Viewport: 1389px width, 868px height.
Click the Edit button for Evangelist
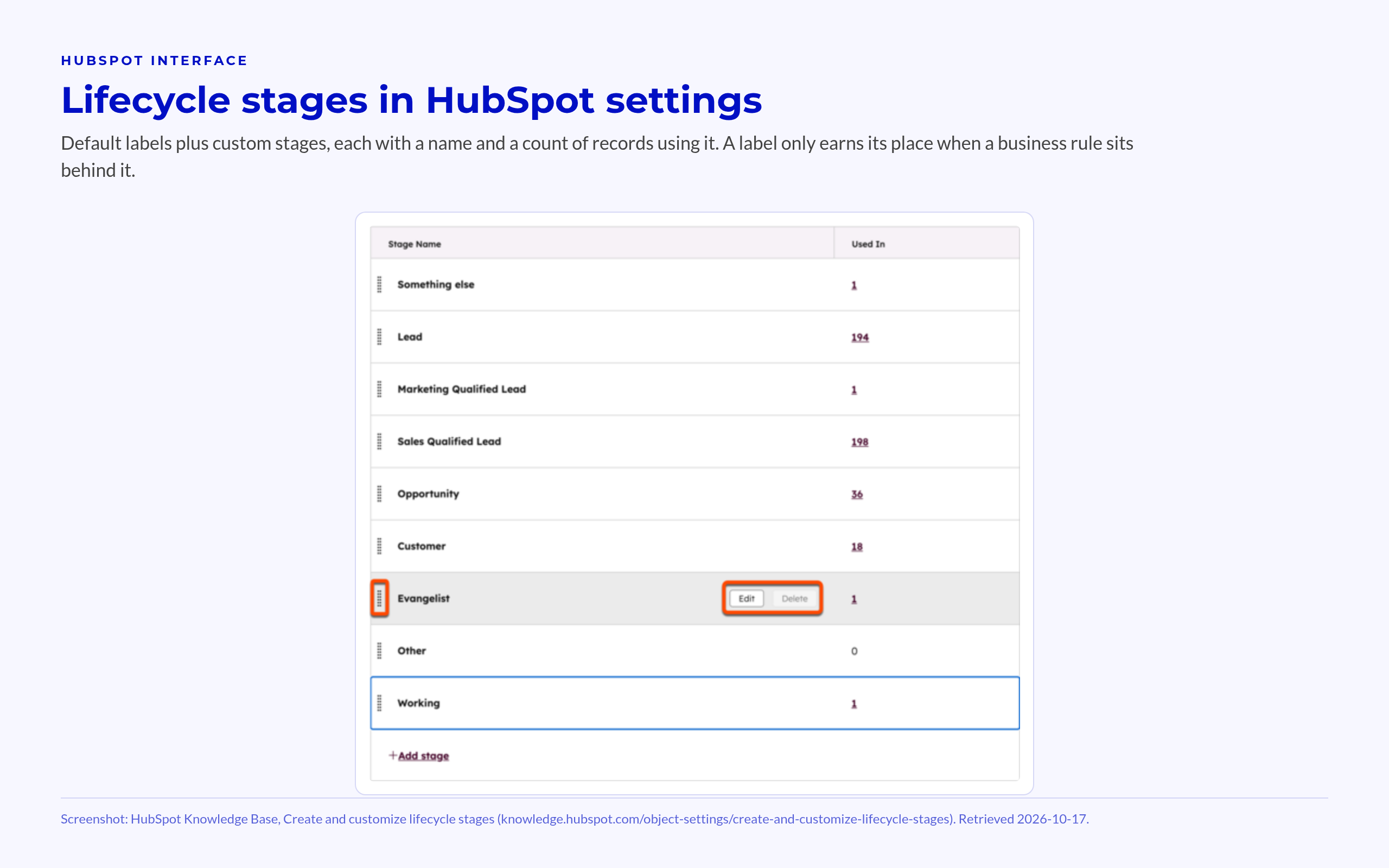(x=746, y=598)
